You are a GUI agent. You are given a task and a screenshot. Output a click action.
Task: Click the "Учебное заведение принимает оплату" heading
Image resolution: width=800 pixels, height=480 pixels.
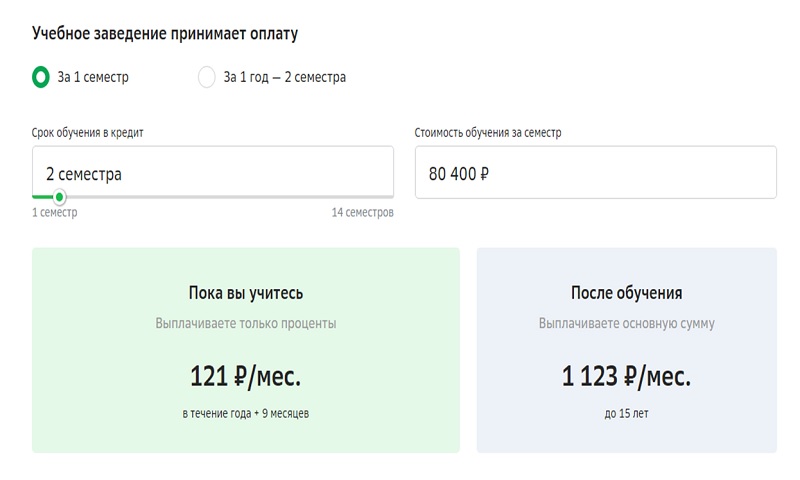[x=165, y=33]
